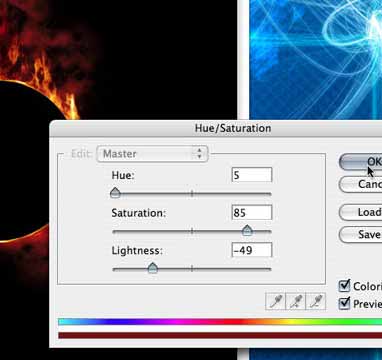Click into the Saturation value field

252,212
